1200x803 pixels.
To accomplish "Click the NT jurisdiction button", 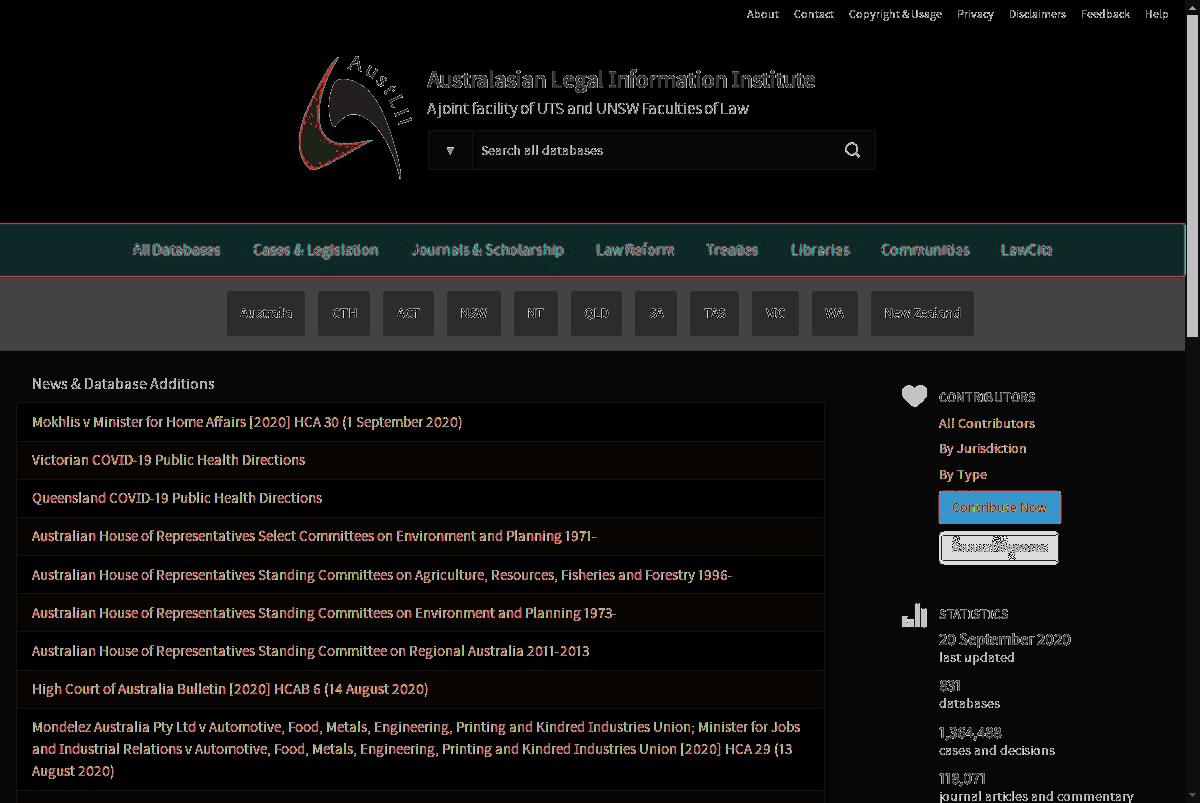I will click(536, 313).
